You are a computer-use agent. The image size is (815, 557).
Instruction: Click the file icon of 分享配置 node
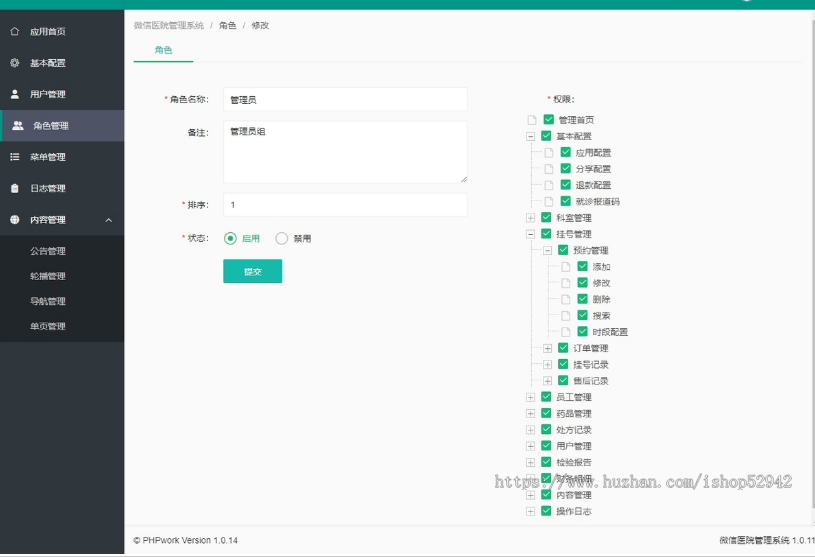tap(548, 169)
